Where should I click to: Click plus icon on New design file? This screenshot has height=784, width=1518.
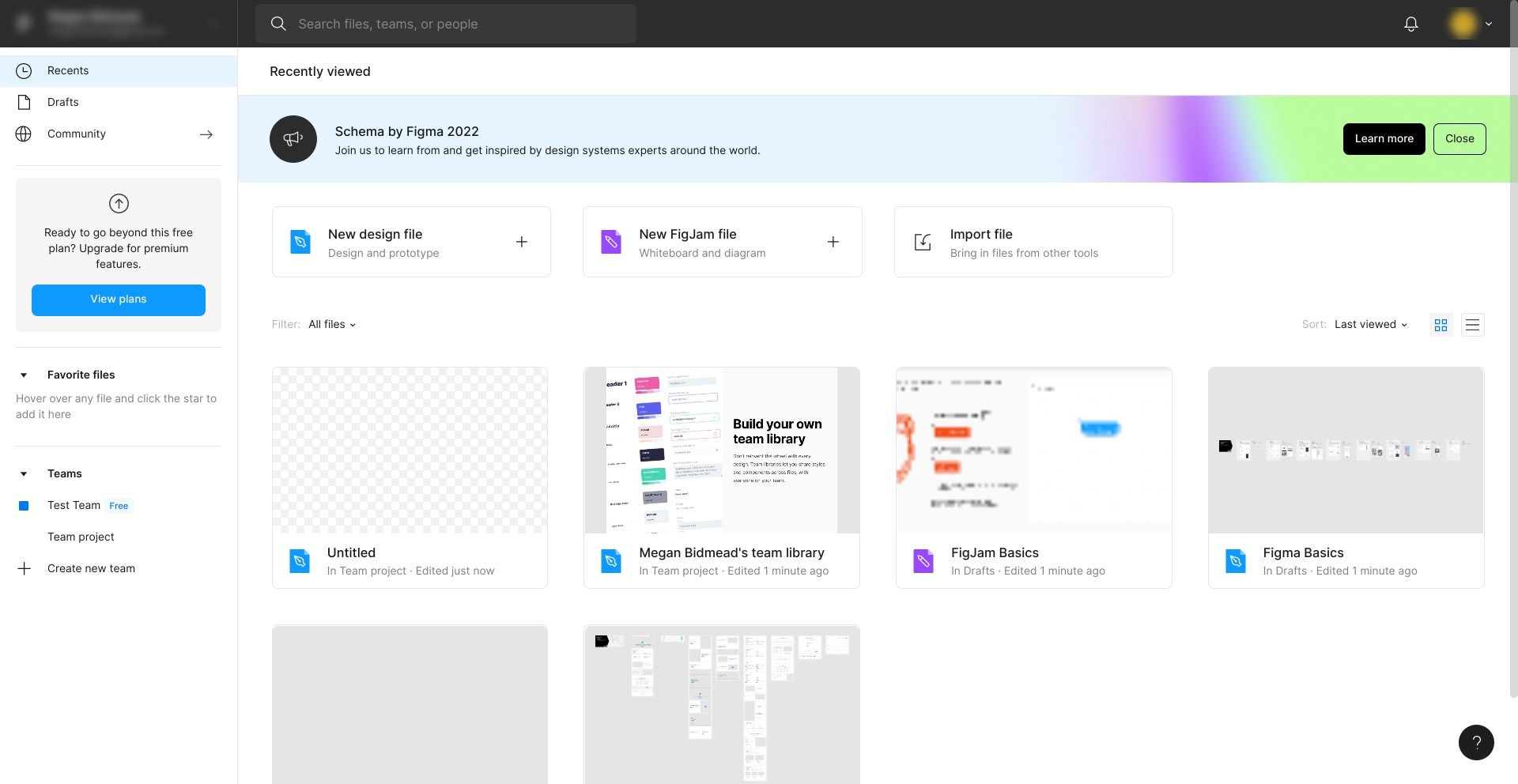(x=522, y=242)
